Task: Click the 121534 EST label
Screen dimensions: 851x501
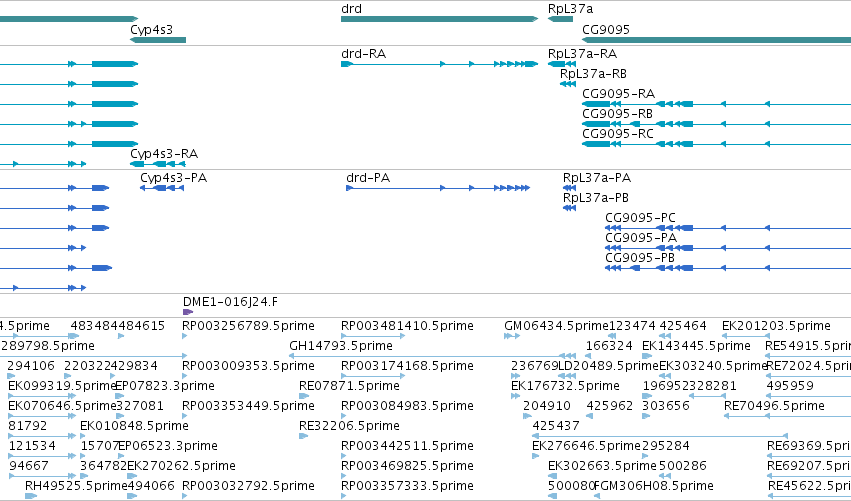Action: point(32,446)
